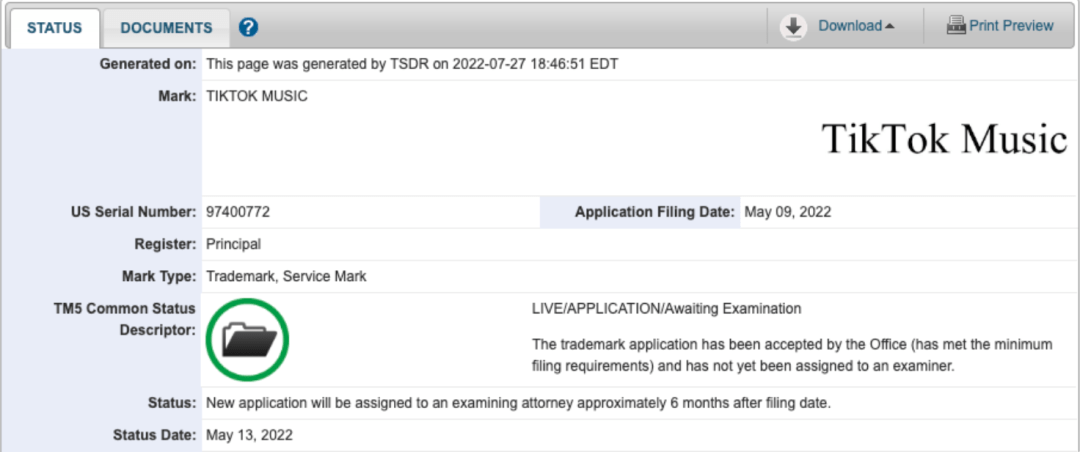Click the printer icon
The image size is (1080, 452).
pos(956,26)
